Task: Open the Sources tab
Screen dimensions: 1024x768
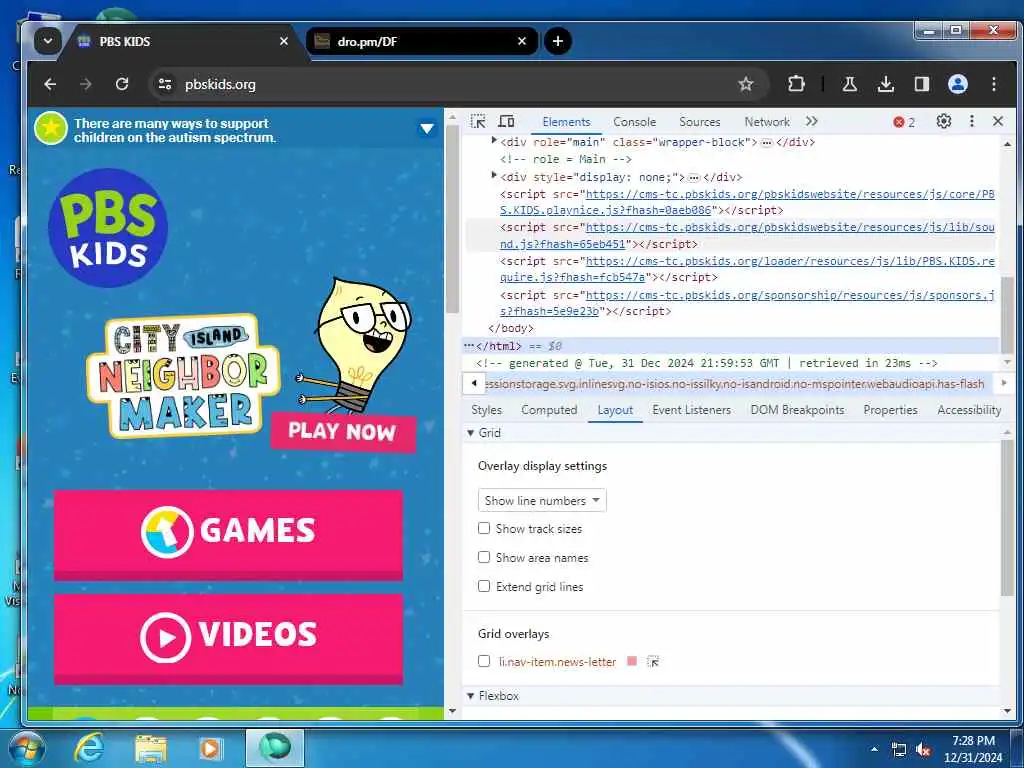Action: 699,122
